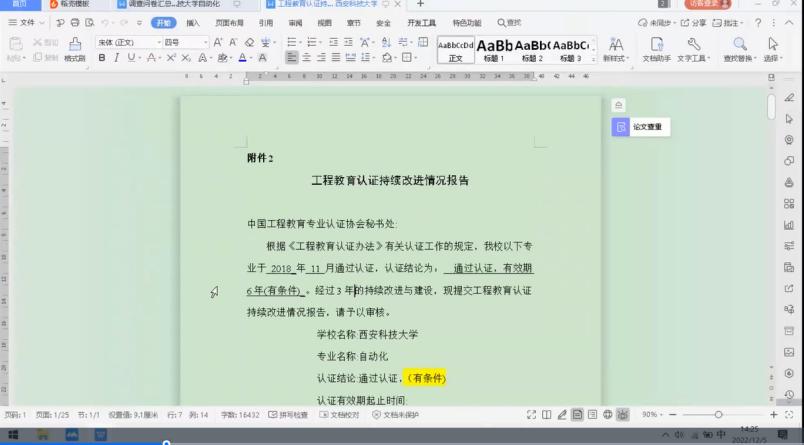Select left text alignment

(x=291, y=58)
